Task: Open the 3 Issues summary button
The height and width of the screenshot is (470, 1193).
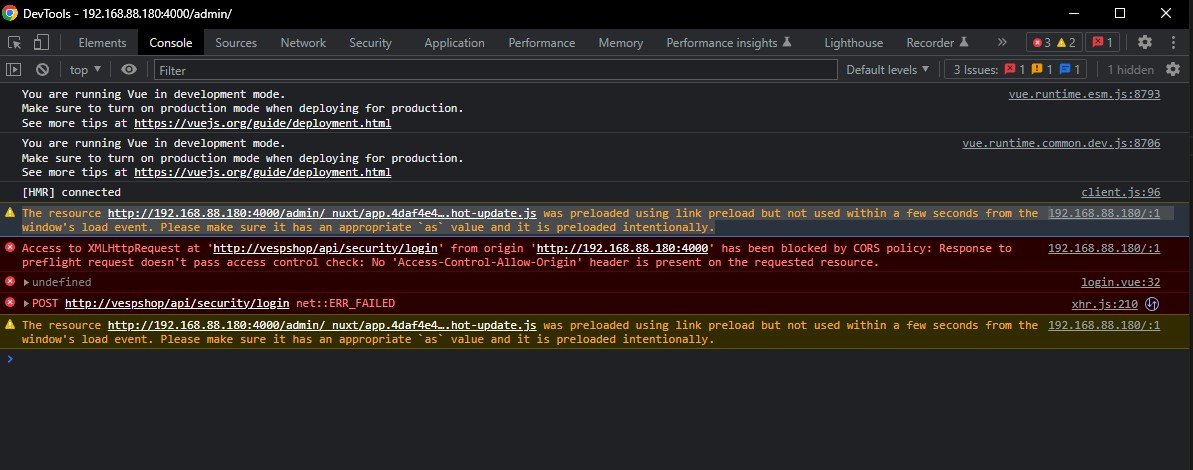Action: pyautogui.click(x=1015, y=70)
